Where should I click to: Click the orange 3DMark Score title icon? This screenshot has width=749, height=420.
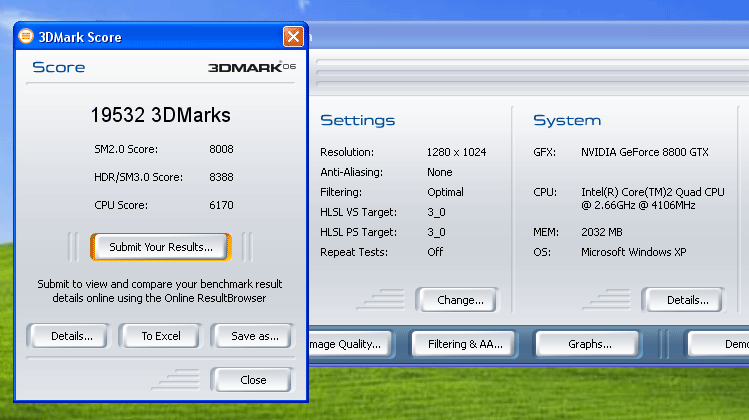click(x=26, y=36)
